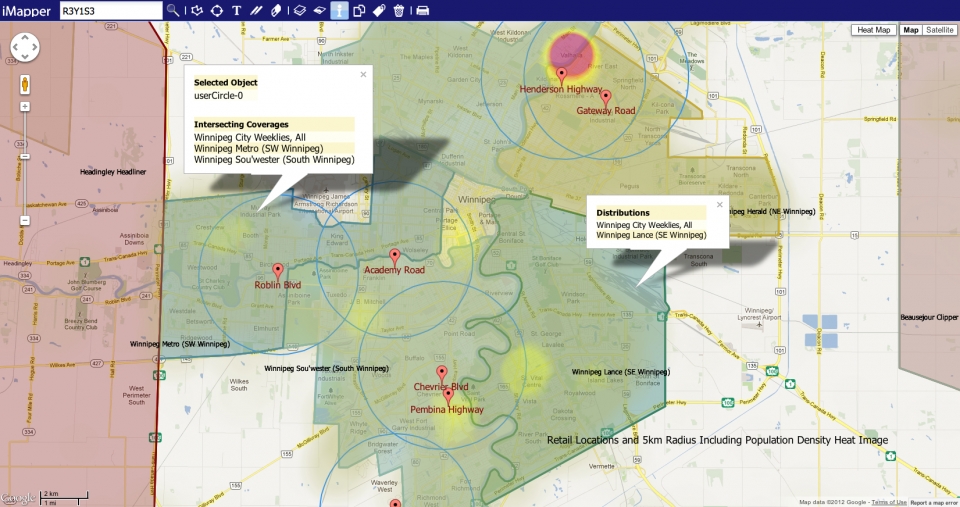The height and width of the screenshot is (507, 960).
Task: Click the Winnipeg Metro (SW Winnipeg) map label
Action: pos(180,344)
